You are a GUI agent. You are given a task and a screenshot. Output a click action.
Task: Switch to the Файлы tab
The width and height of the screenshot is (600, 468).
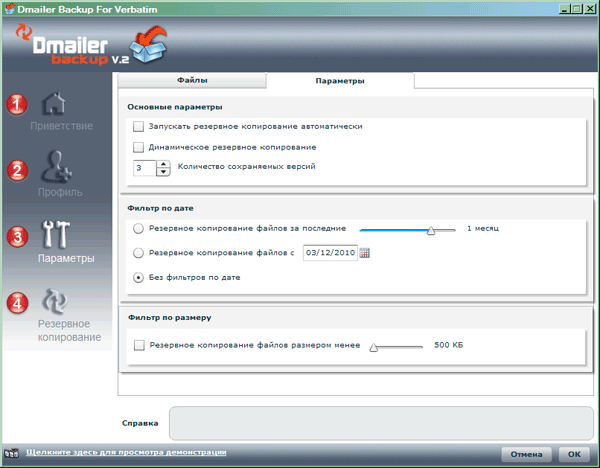(x=192, y=80)
